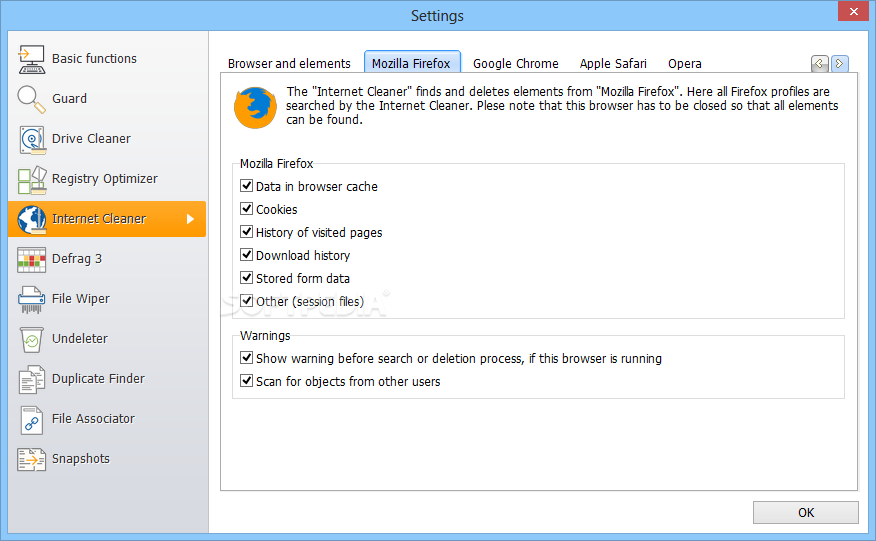Click the Basic functions computer icon
The width and height of the screenshot is (876, 541).
31,59
